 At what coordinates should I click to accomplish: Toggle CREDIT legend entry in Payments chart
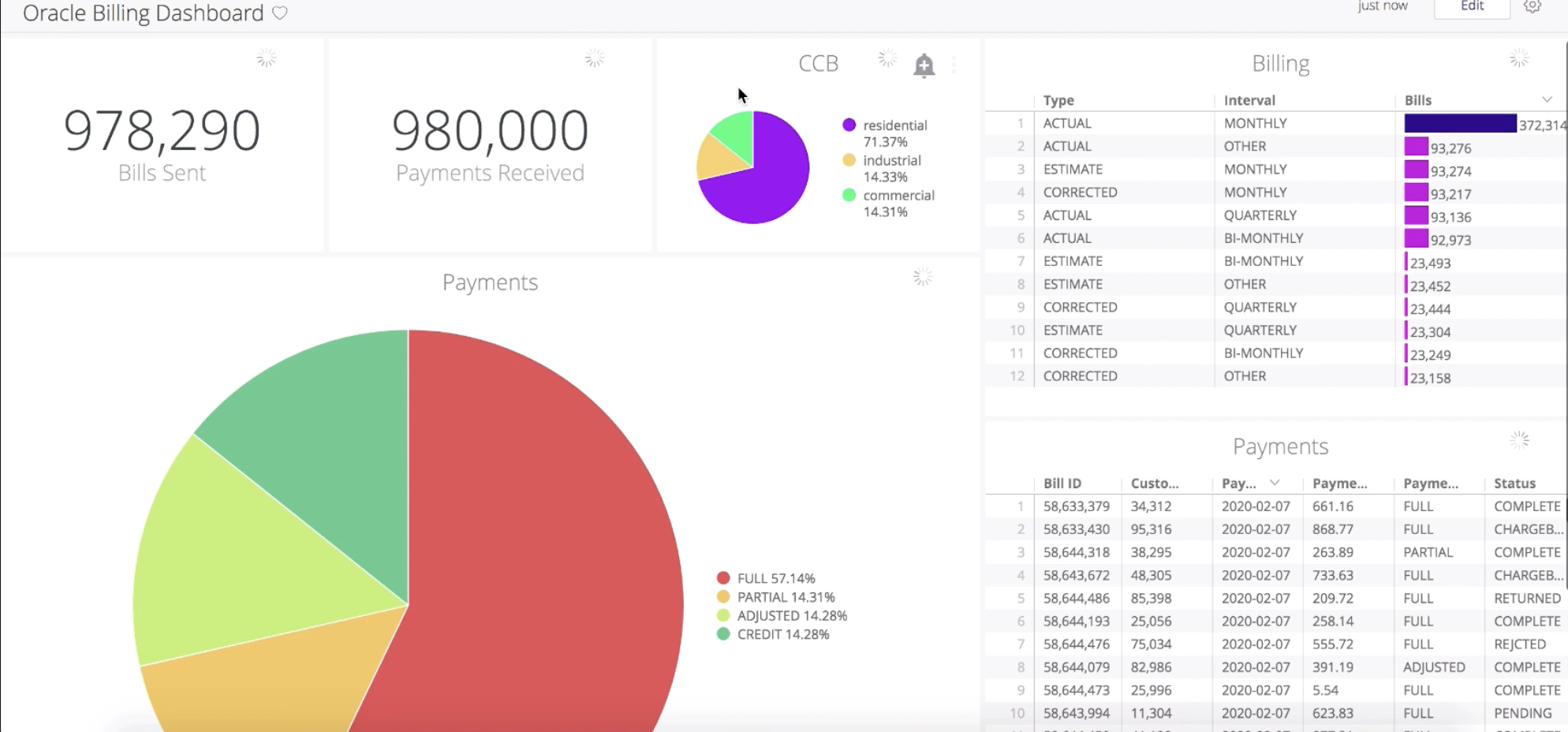coord(773,634)
